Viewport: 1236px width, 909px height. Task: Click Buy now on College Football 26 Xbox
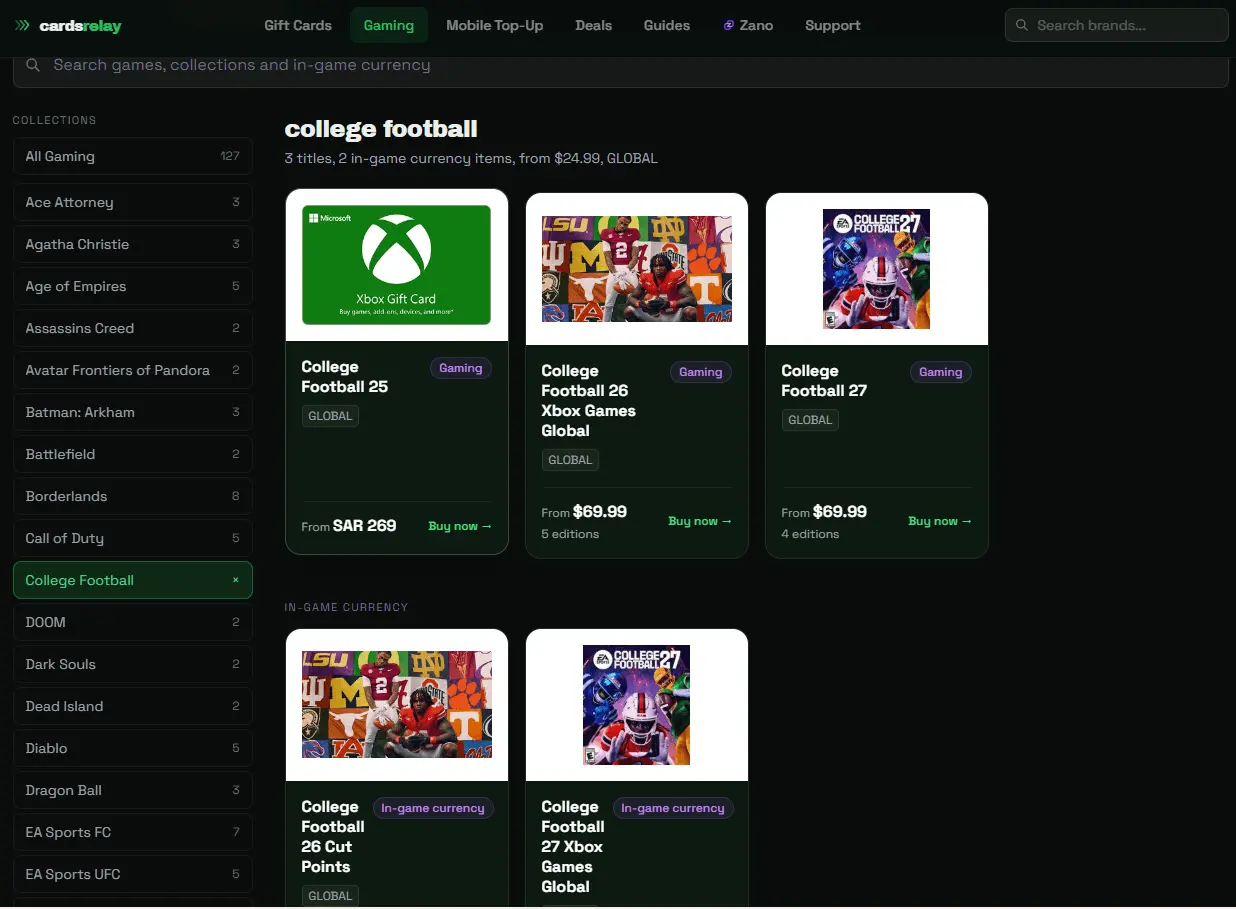[700, 521]
